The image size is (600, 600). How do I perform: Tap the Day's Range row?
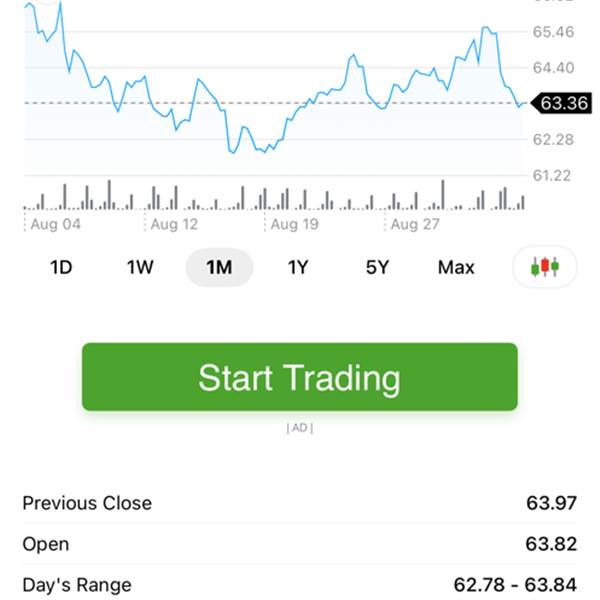pyautogui.click(x=300, y=584)
